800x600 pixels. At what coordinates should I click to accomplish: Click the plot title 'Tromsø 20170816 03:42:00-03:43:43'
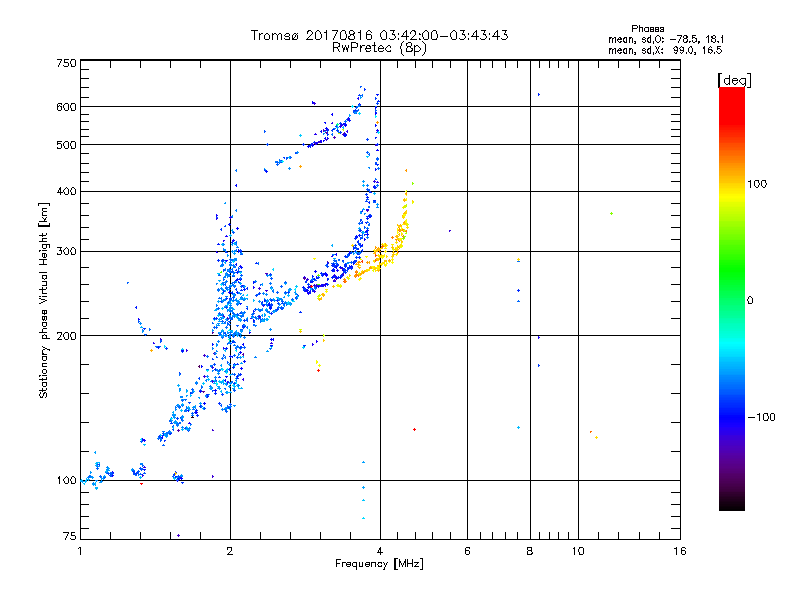379,35
